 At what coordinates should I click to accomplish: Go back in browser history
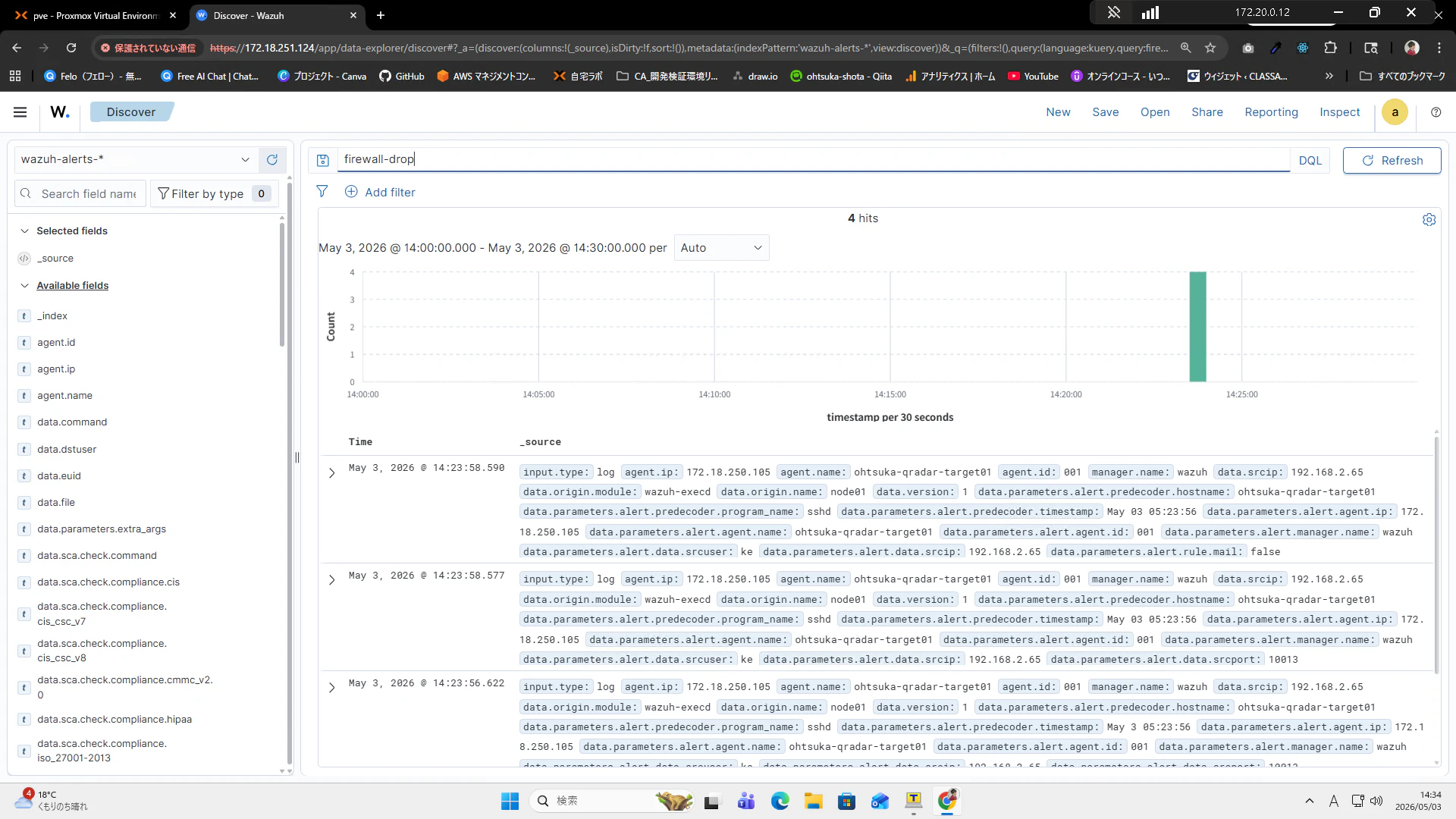click(x=17, y=48)
